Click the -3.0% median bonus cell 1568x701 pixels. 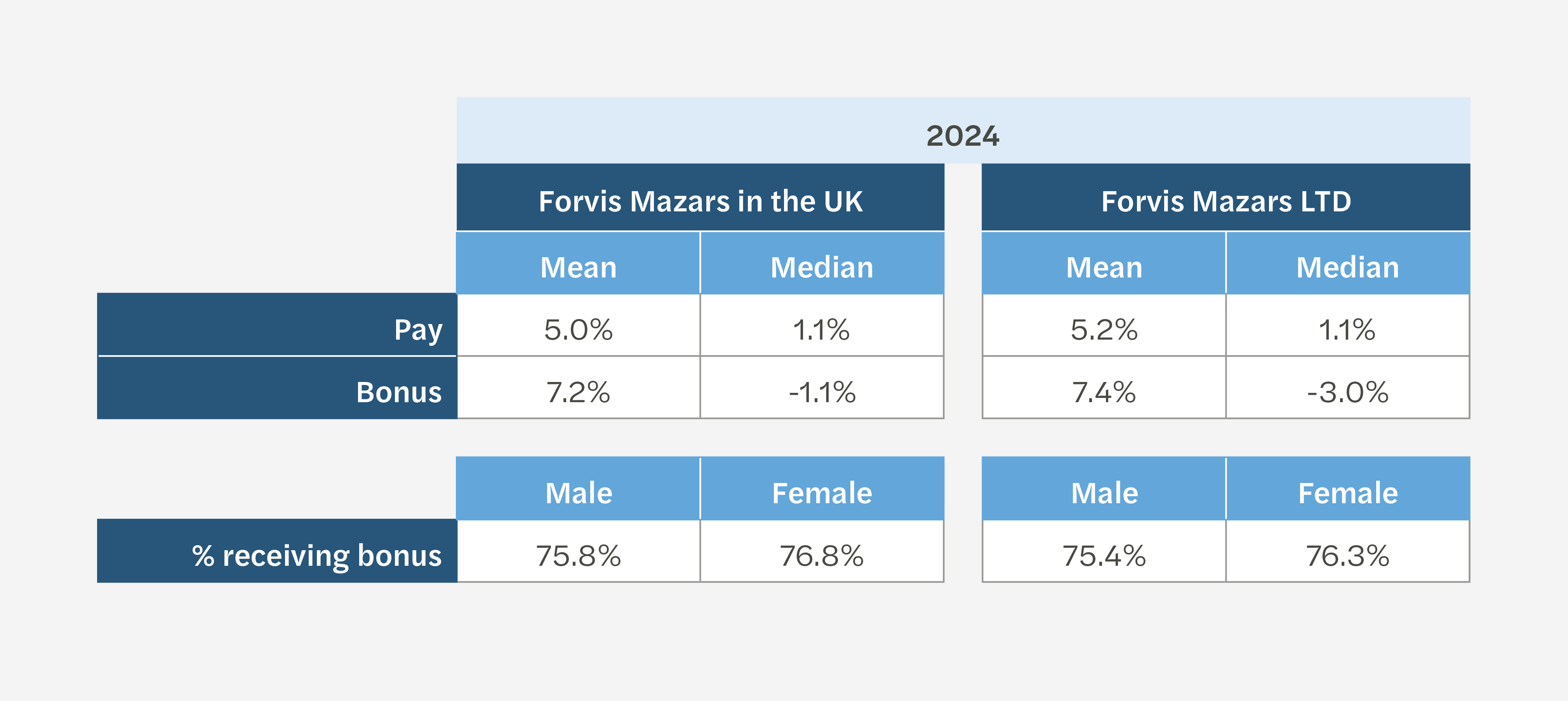coord(1347,392)
